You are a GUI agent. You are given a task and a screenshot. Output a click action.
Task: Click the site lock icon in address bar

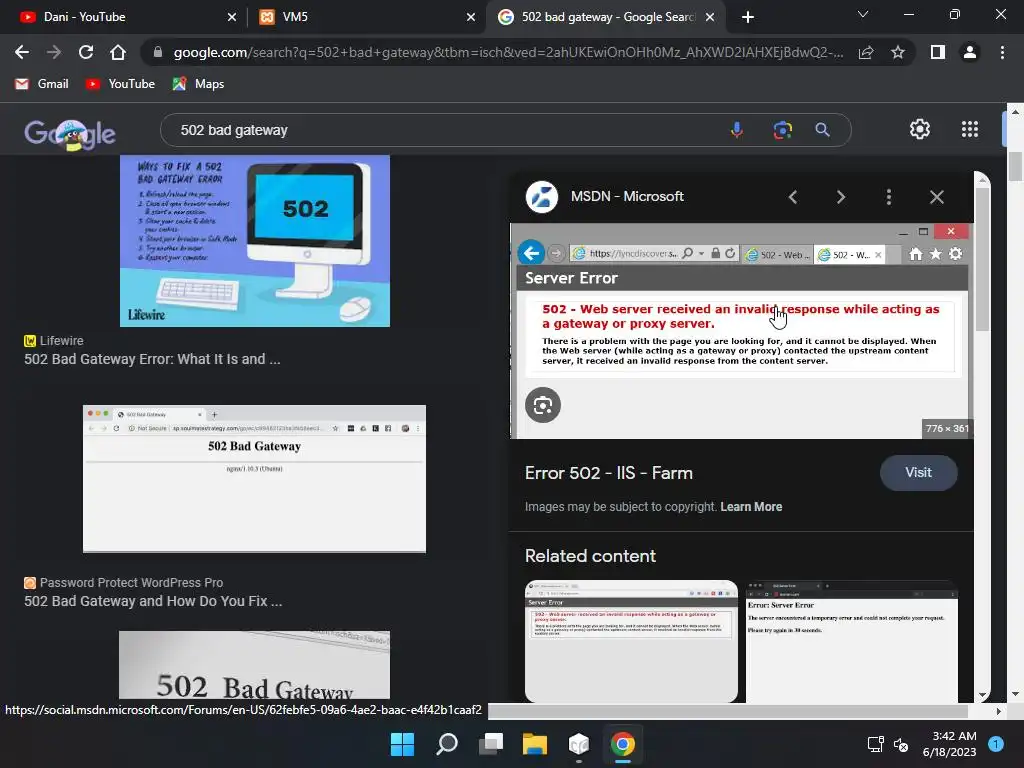pyautogui.click(x=157, y=52)
